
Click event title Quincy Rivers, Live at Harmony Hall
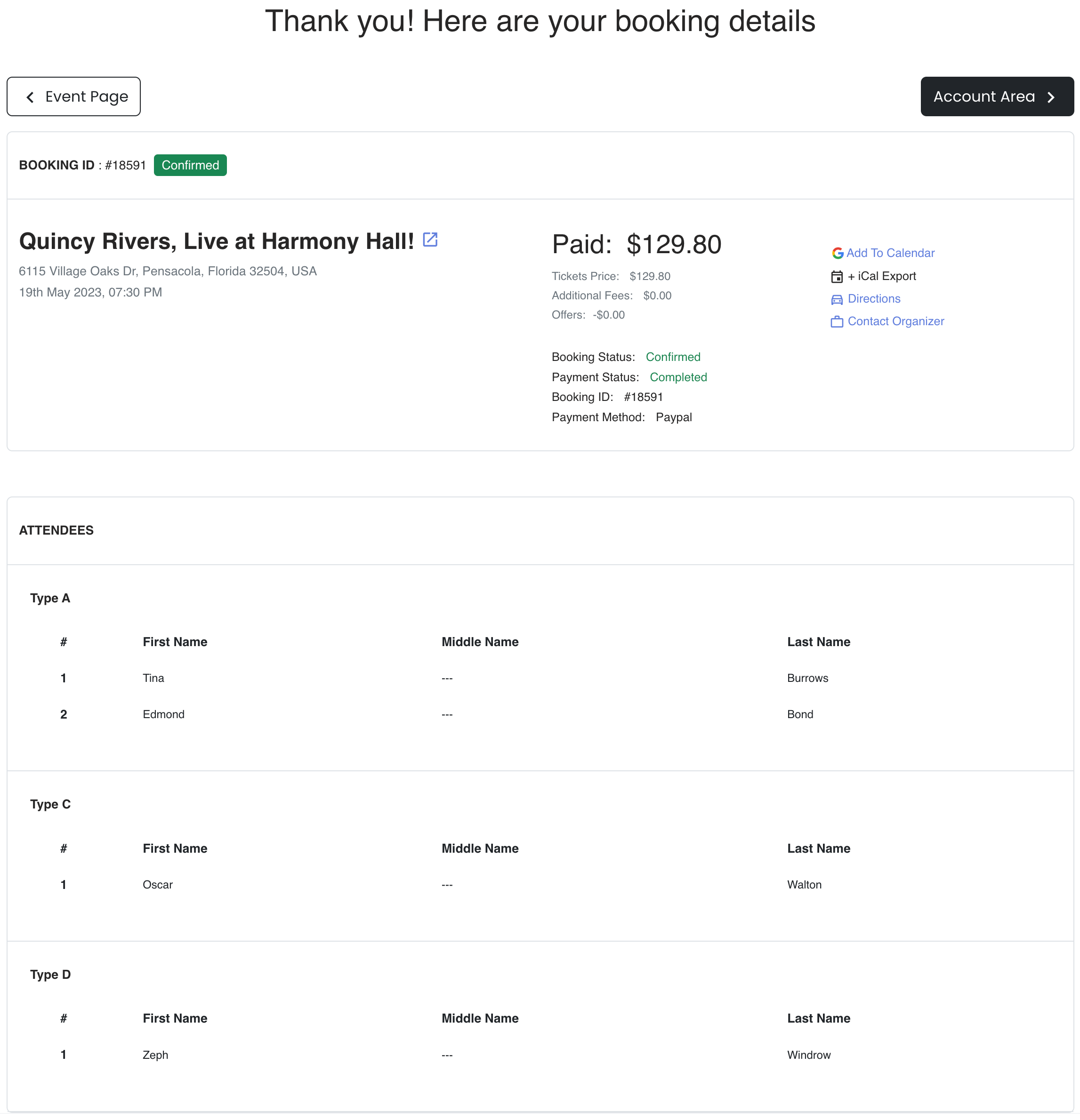[x=216, y=241]
